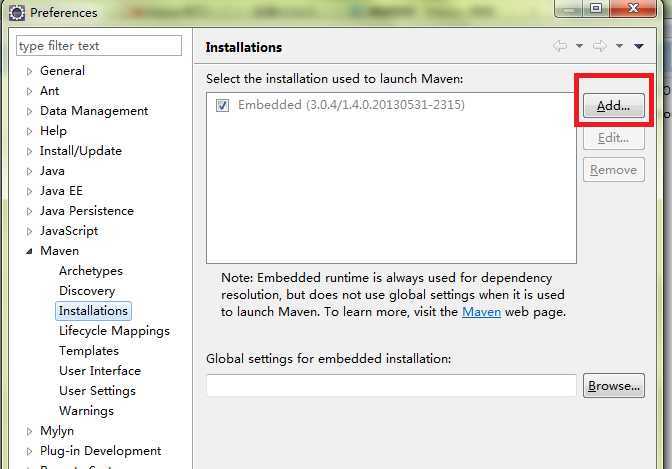Open the preferences page view menu triangle

point(639,46)
